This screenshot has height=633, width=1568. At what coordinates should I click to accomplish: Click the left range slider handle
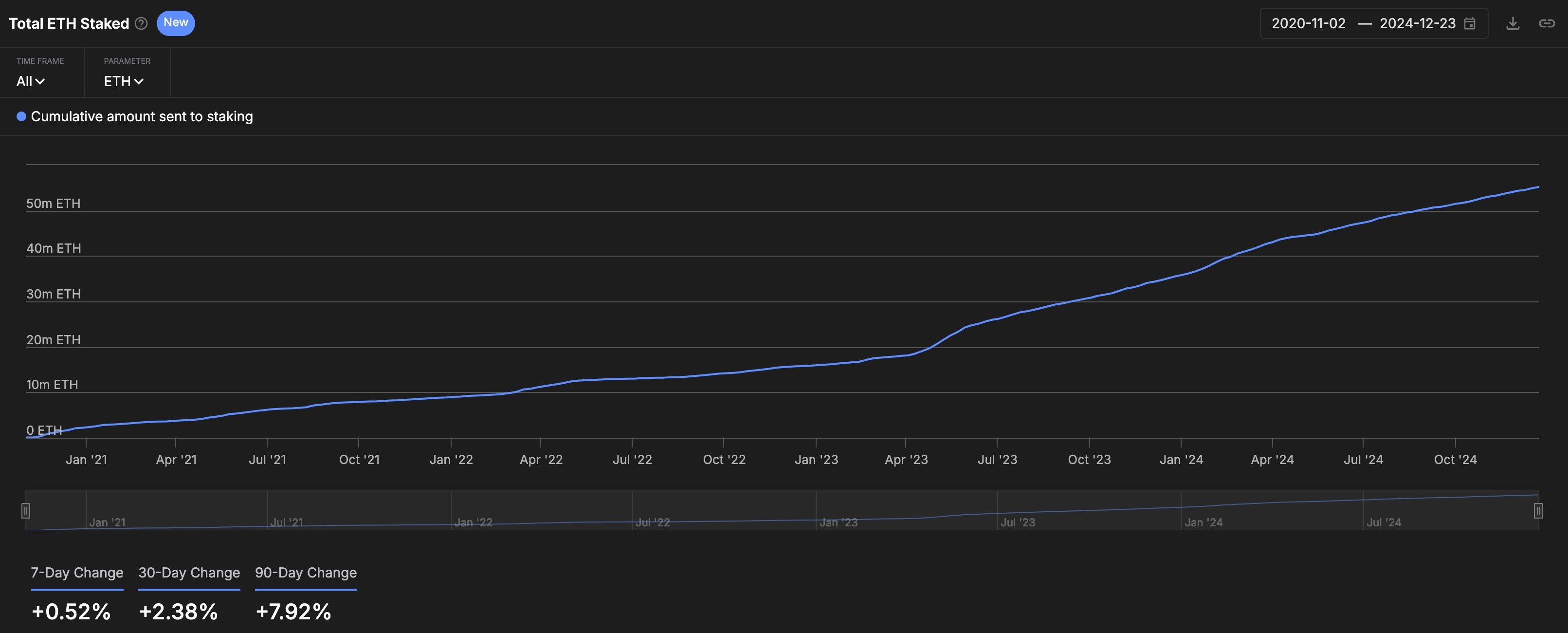click(x=26, y=511)
